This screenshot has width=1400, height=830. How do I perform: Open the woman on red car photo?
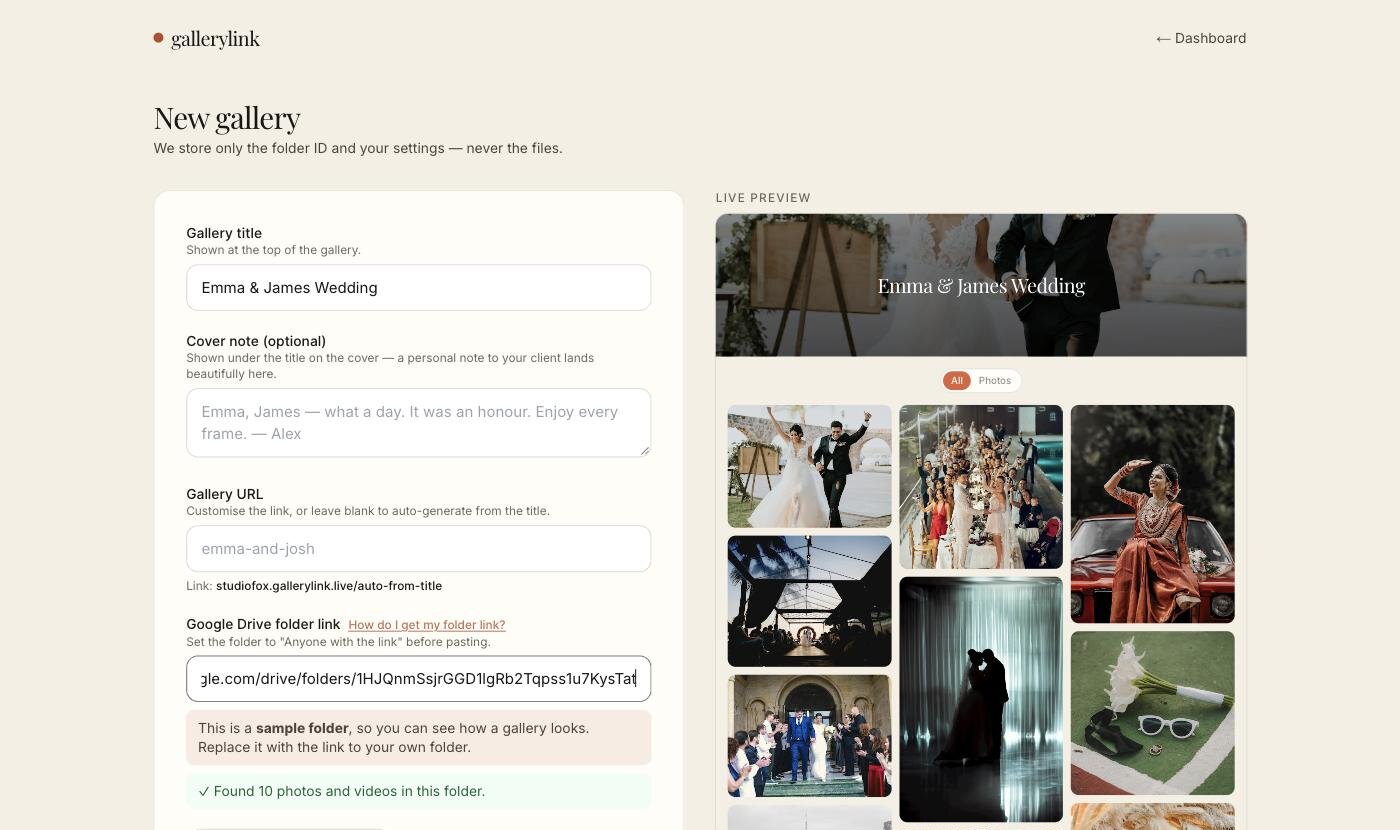(1153, 514)
